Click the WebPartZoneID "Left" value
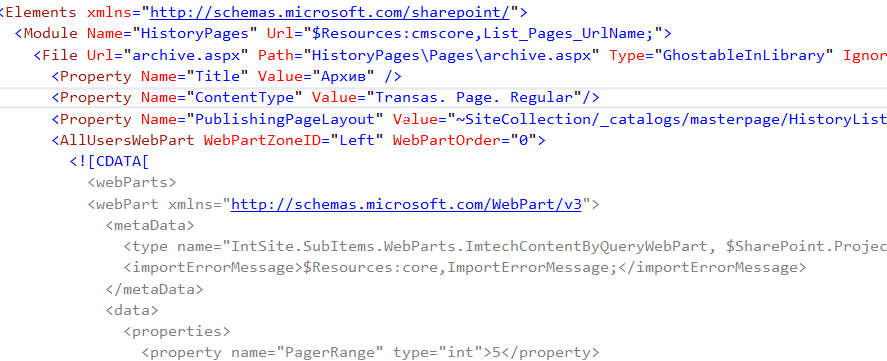The image size is (887, 361). pos(357,140)
